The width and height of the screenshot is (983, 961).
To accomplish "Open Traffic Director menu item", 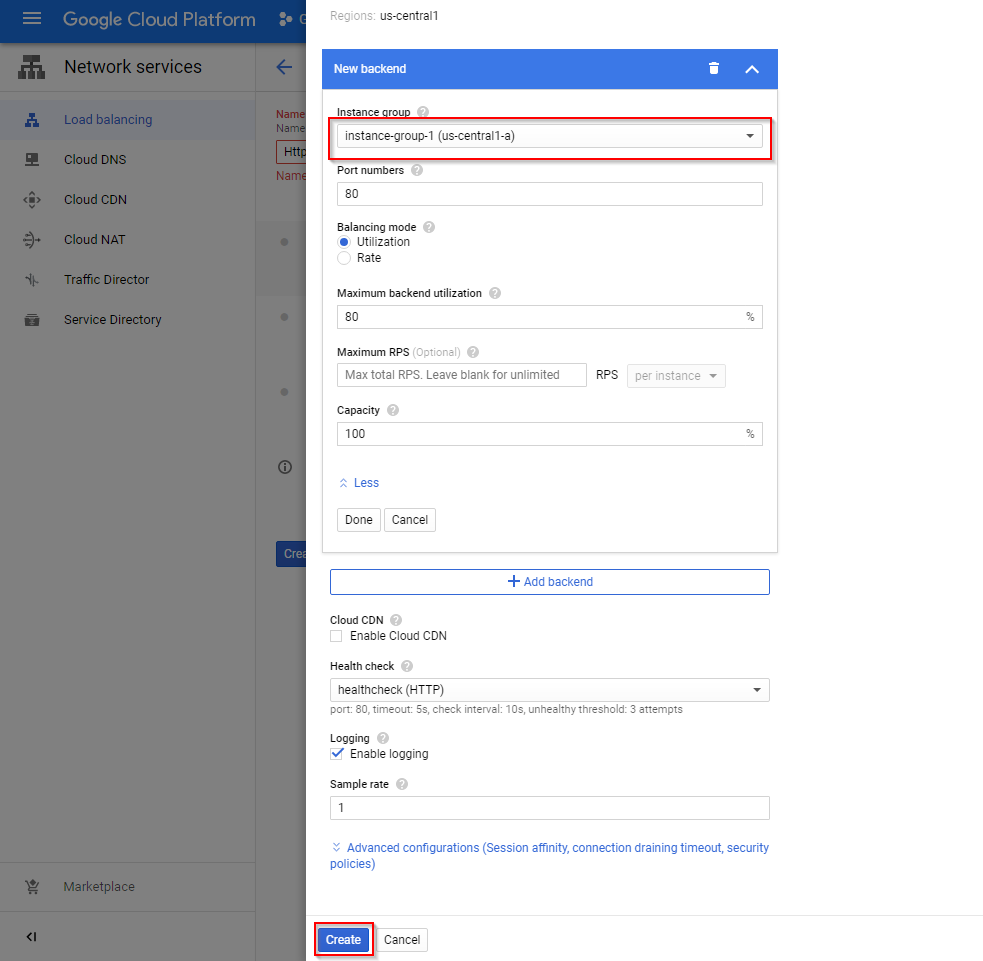I will [128, 280].
